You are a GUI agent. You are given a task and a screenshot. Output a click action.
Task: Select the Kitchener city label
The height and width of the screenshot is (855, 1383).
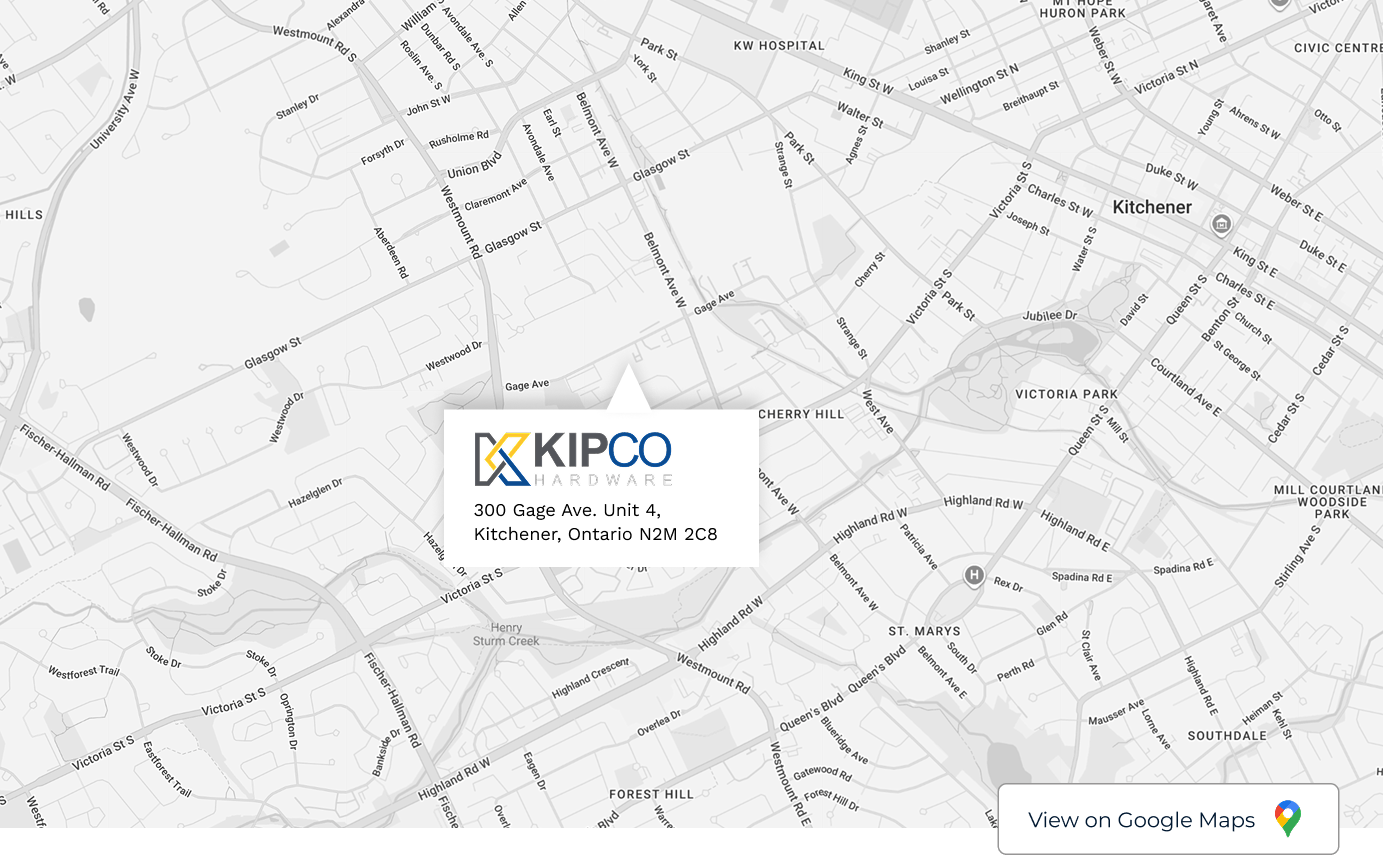(1152, 207)
